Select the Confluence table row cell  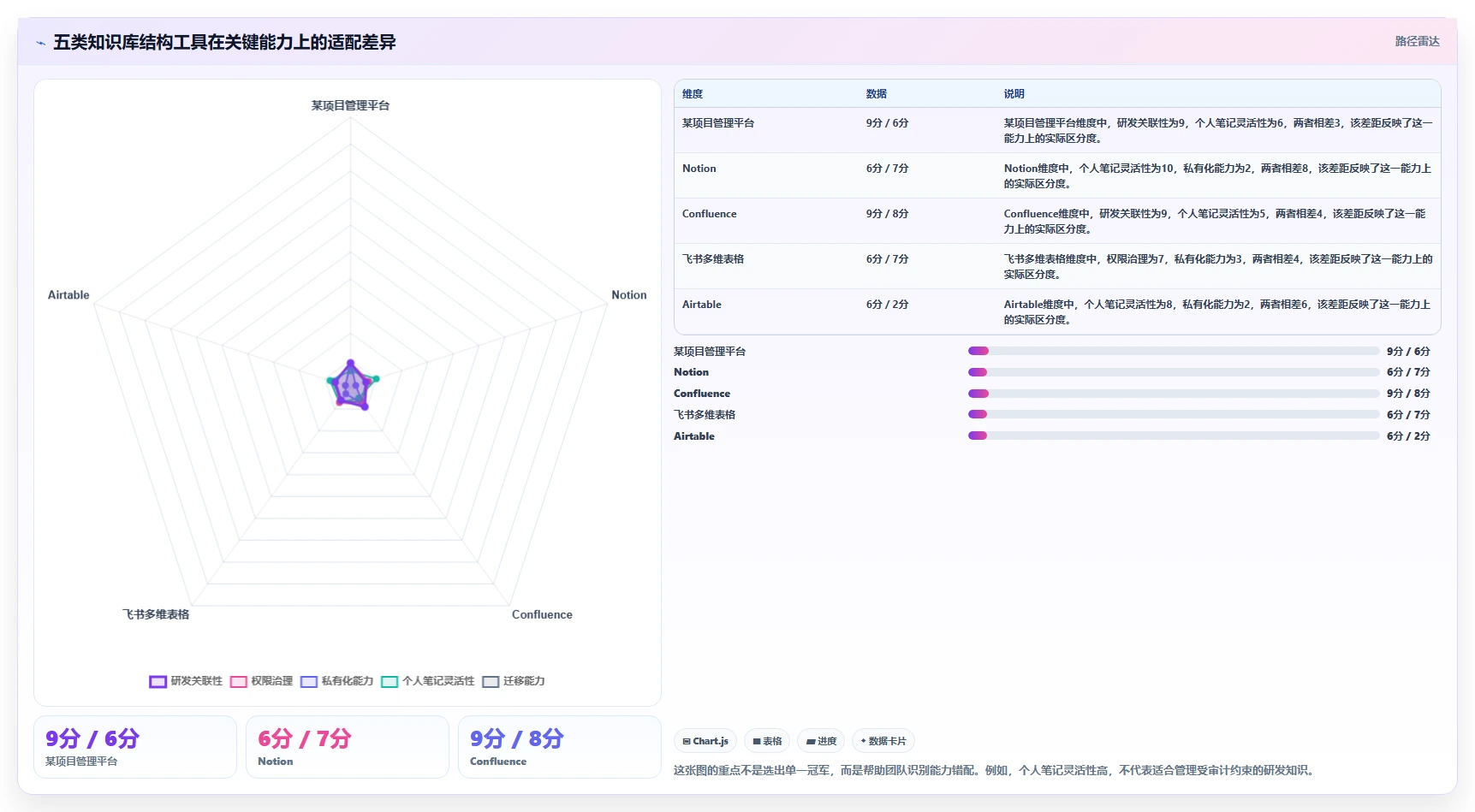click(710, 214)
